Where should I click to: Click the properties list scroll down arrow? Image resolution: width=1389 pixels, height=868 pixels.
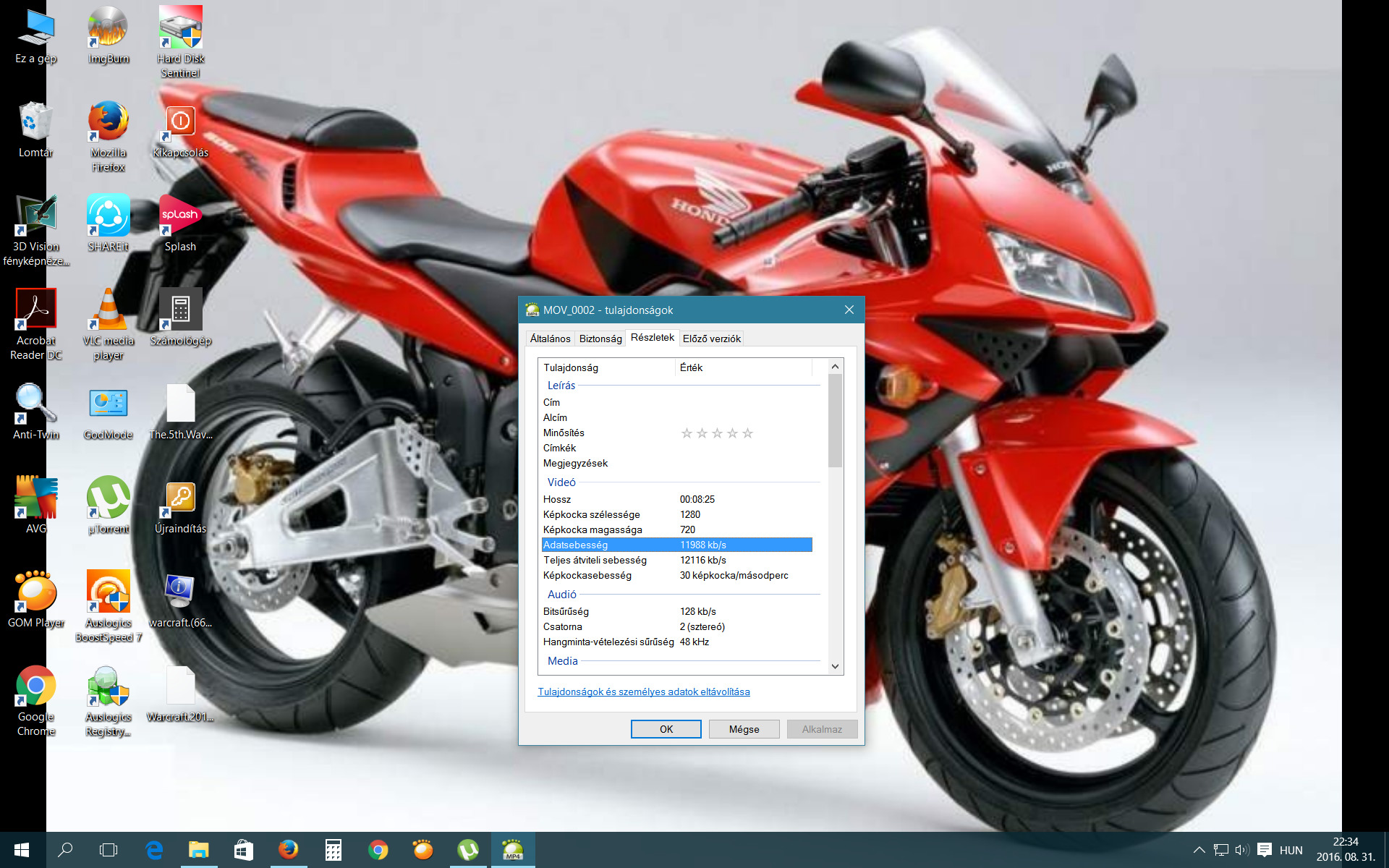(x=835, y=666)
